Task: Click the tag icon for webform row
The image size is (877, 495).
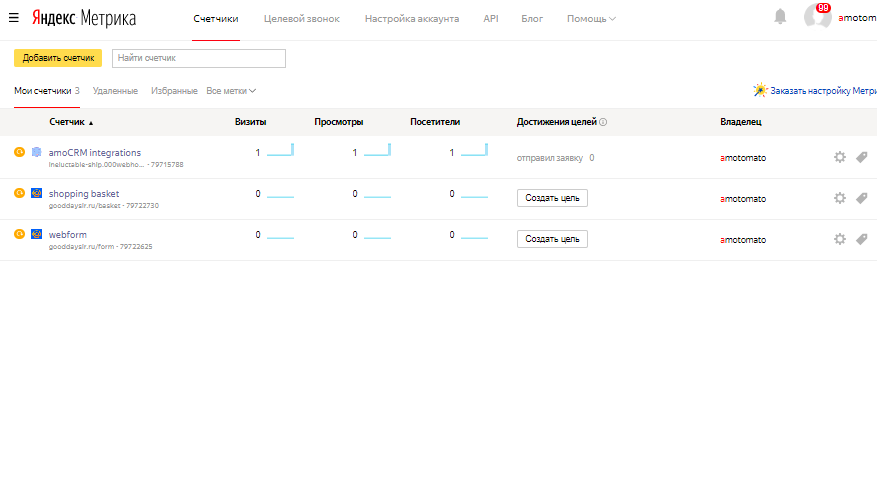Action: [862, 239]
